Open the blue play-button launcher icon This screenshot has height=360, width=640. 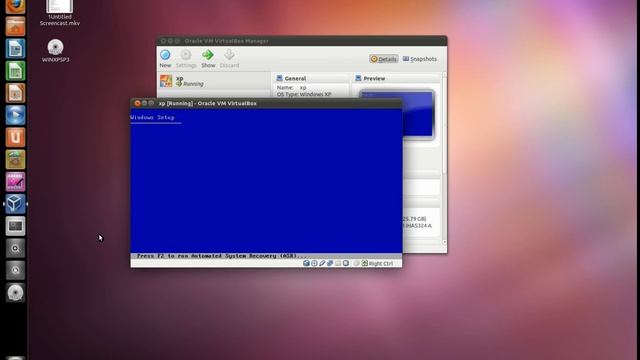pos(16,115)
